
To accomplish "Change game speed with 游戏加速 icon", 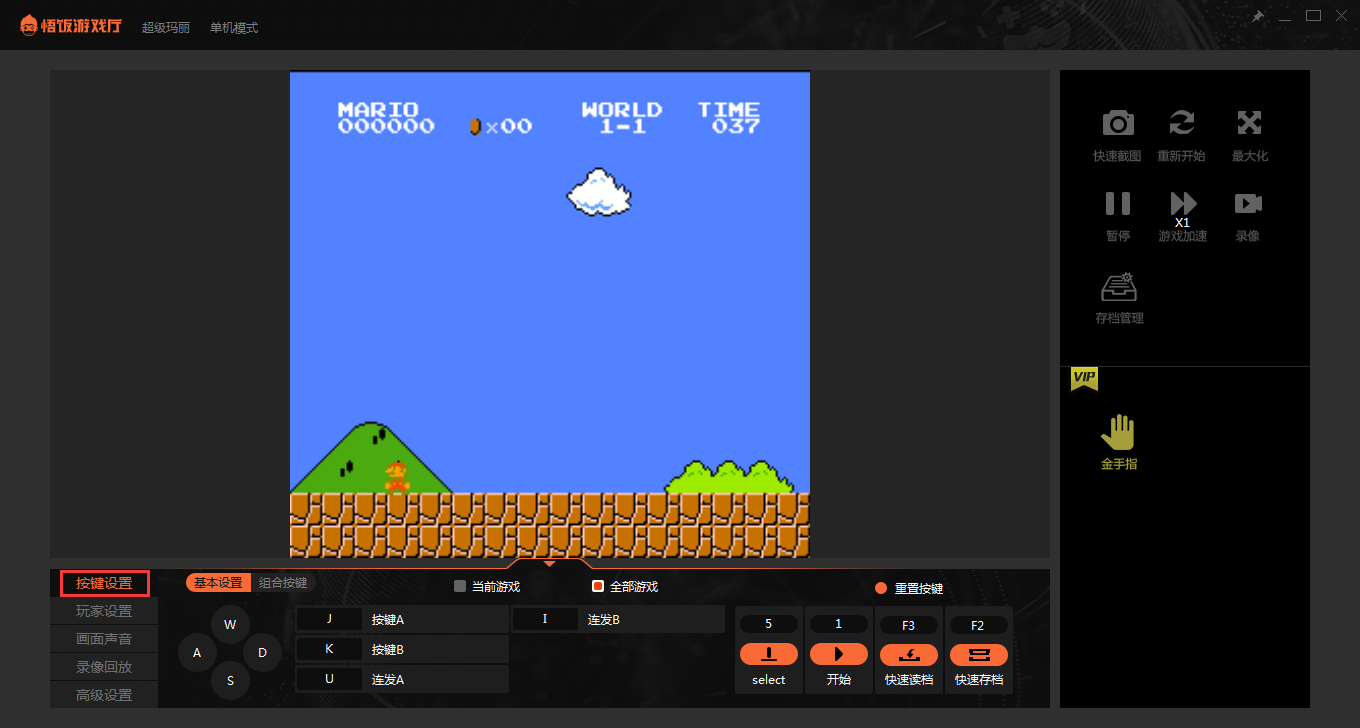I will pyautogui.click(x=1183, y=203).
